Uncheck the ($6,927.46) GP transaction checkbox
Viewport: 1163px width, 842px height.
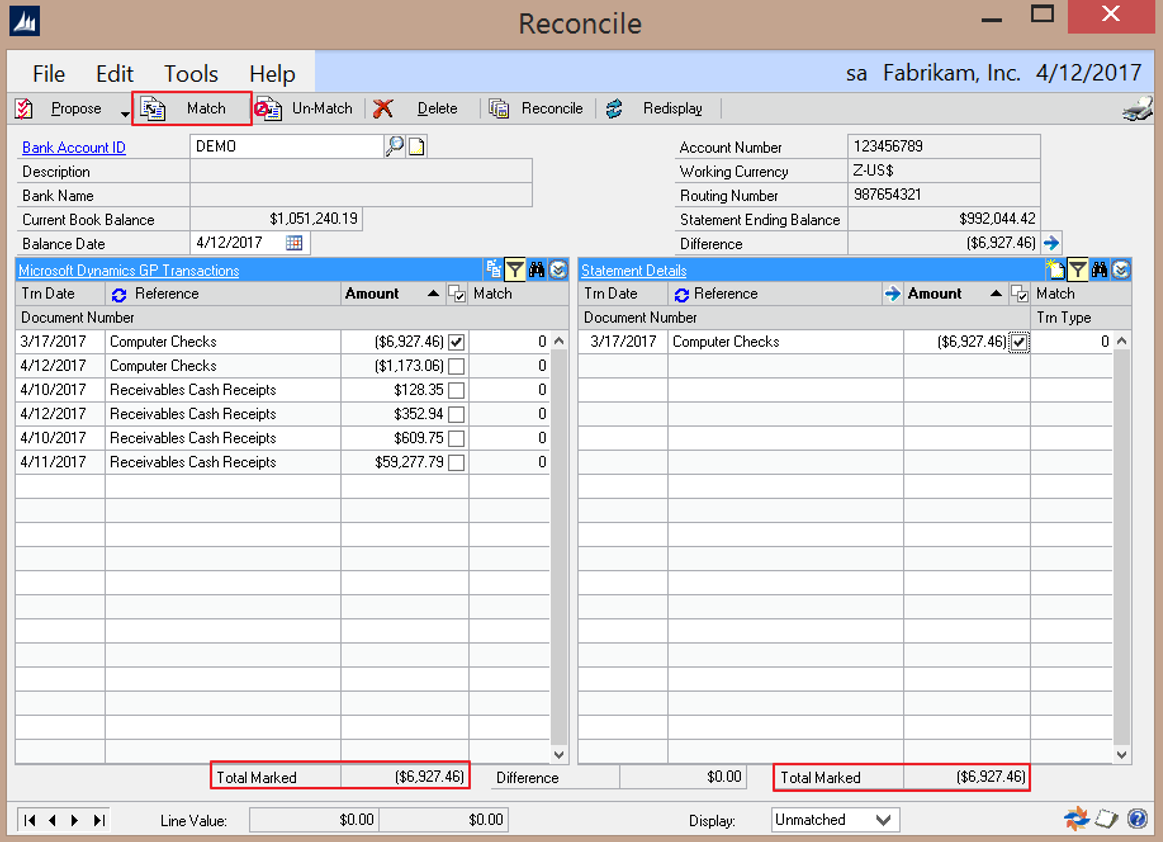click(456, 342)
